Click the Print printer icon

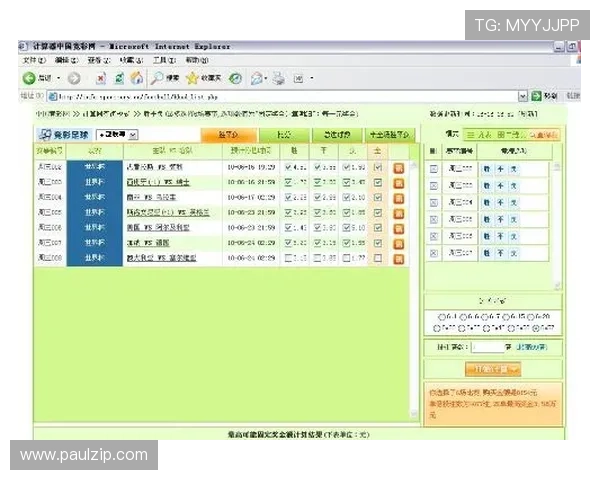click(x=279, y=78)
